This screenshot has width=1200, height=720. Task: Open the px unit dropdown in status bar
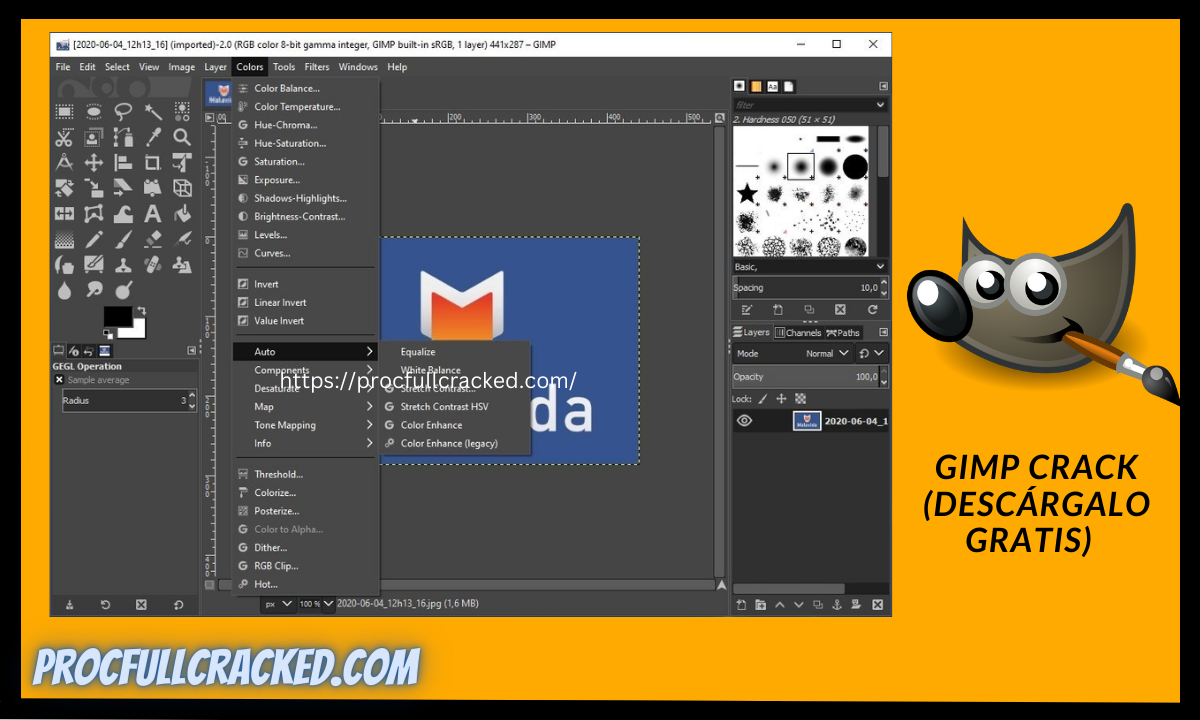pyautogui.click(x=278, y=603)
